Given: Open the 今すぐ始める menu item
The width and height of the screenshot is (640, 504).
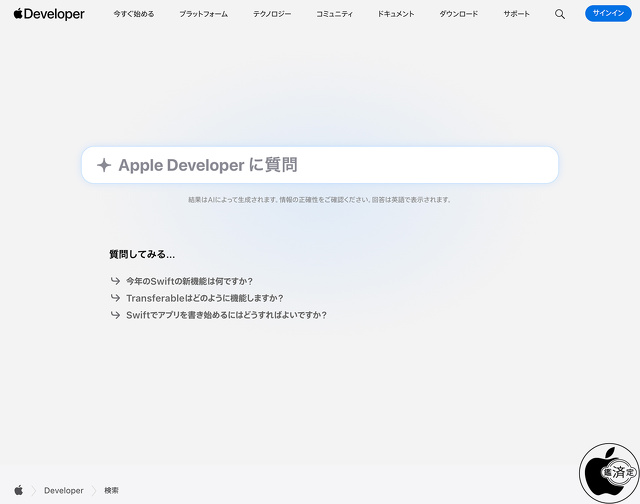Looking at the screenshot, I should tap(134, 14).
